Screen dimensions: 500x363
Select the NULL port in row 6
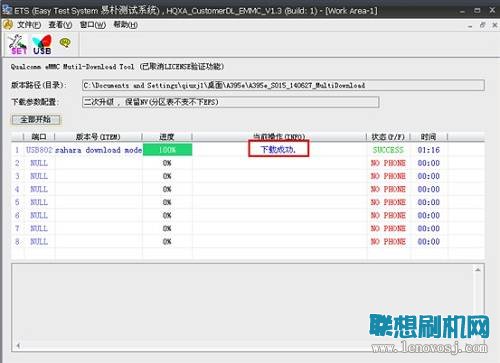(x=39, y=215)
